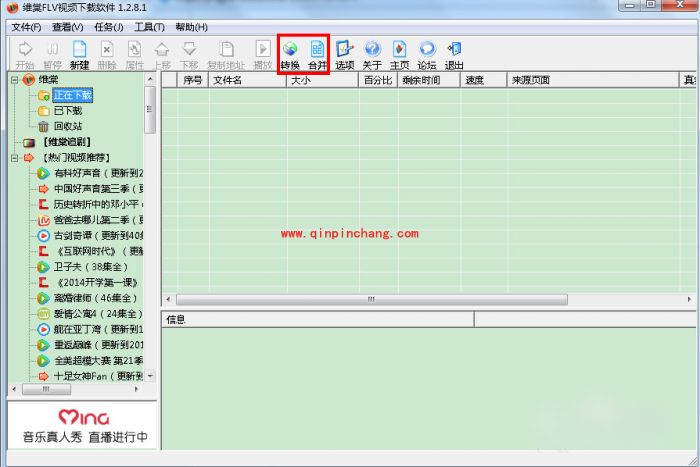This screenshot has height=467, width=700.
Task: Open the 论坛 (Forum) toolbar icon
Action: coord(427,55)
